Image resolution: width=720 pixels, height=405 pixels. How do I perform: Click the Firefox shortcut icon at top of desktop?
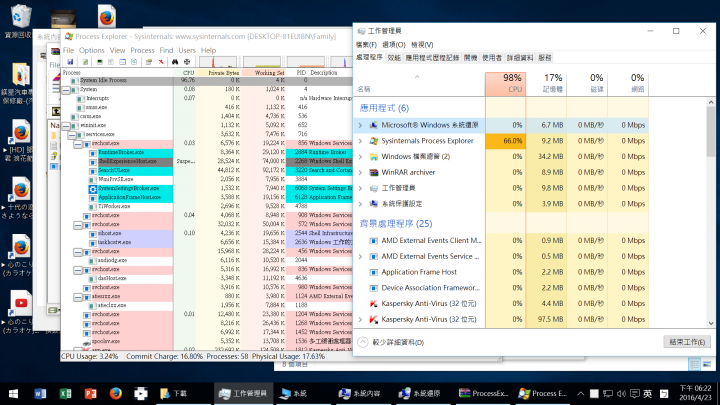pyautogui.click(x=107, y=16)
